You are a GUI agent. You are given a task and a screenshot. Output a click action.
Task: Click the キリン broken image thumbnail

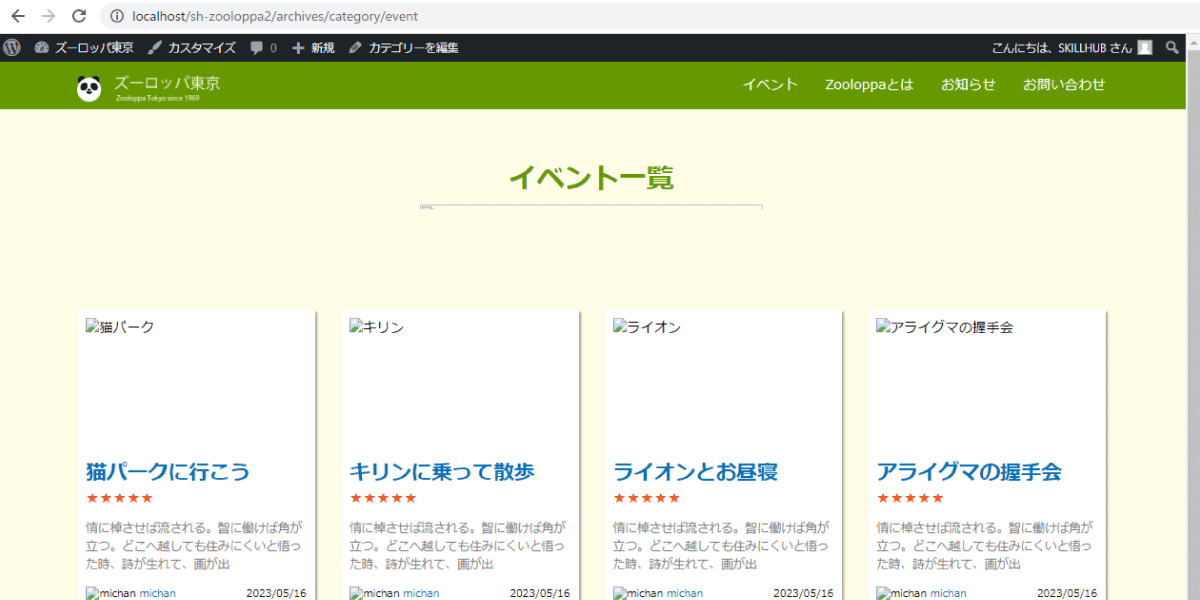(376, 327)
